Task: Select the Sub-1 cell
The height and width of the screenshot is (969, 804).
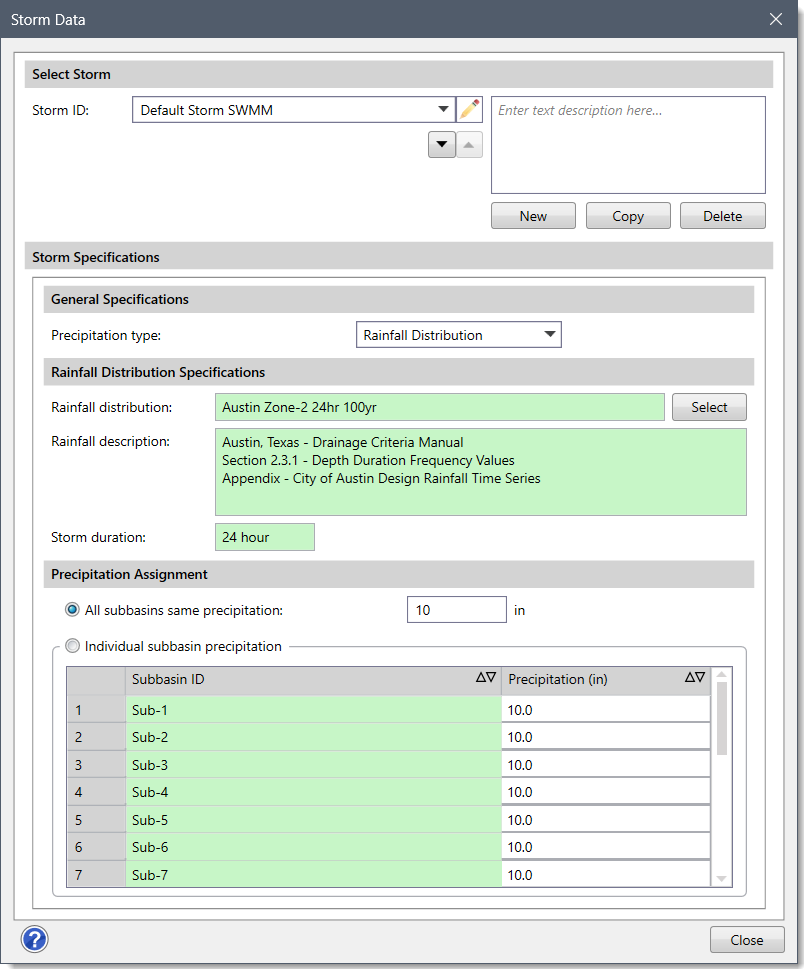Action: coord(313,709)
